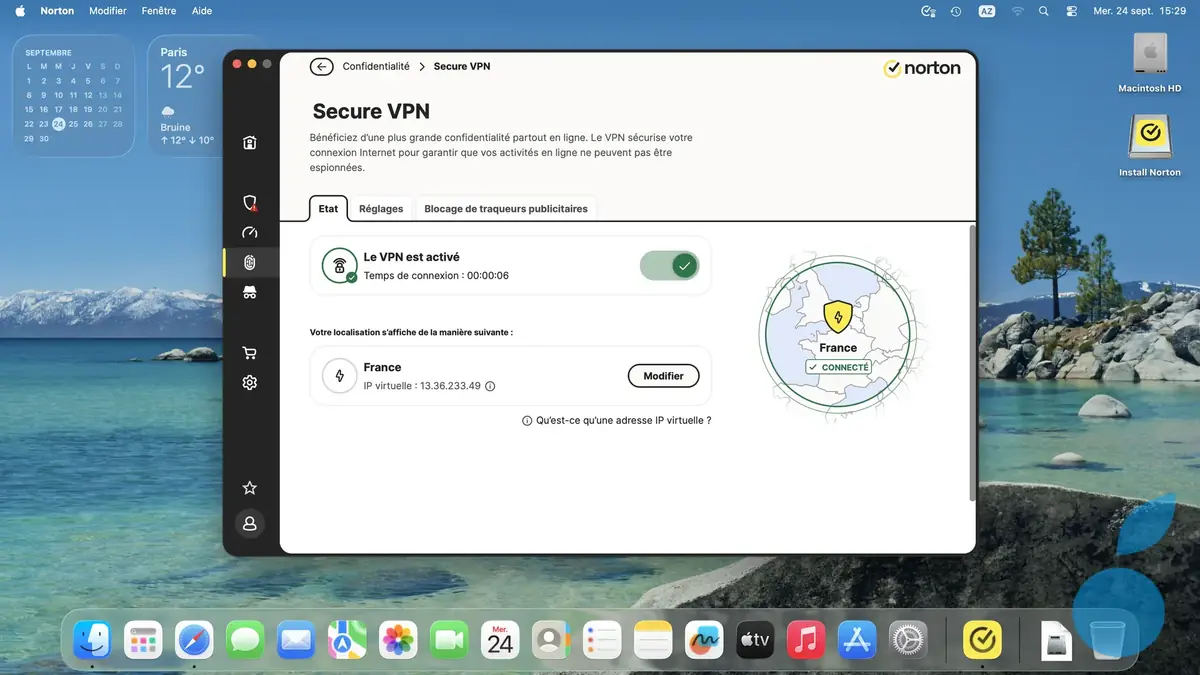
Task: Click the Modifier button to change VPN region
Action: pos(663,375)
